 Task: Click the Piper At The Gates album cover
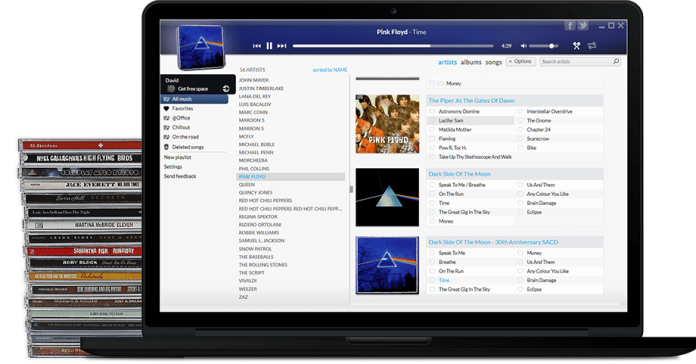coord(387,124)
